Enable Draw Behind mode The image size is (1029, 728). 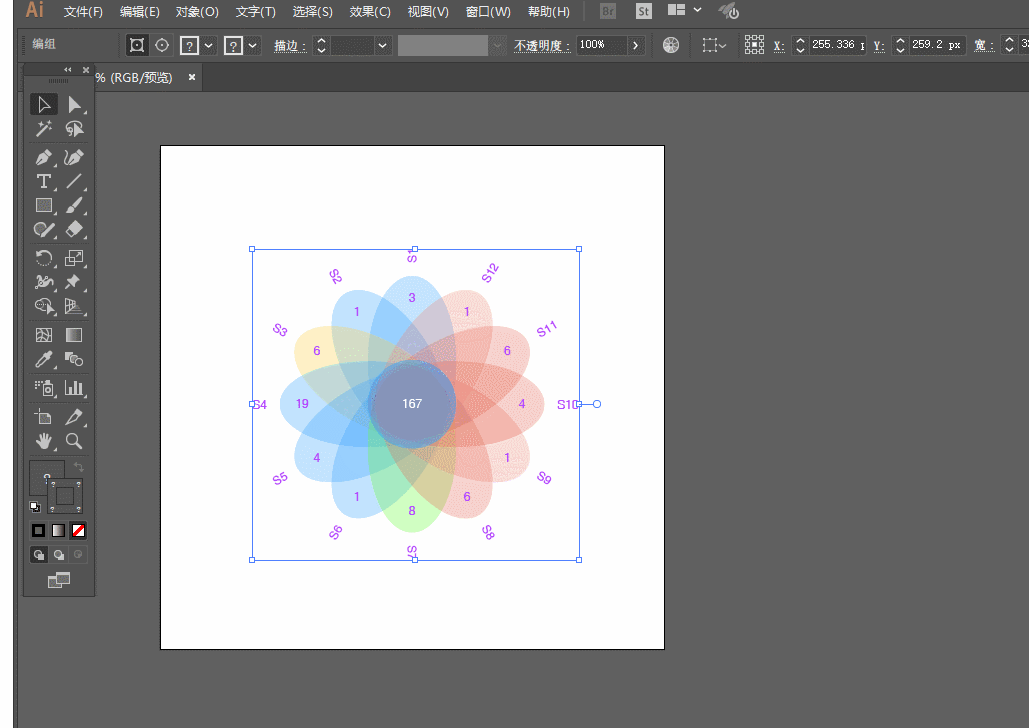[x=58, y=555]
